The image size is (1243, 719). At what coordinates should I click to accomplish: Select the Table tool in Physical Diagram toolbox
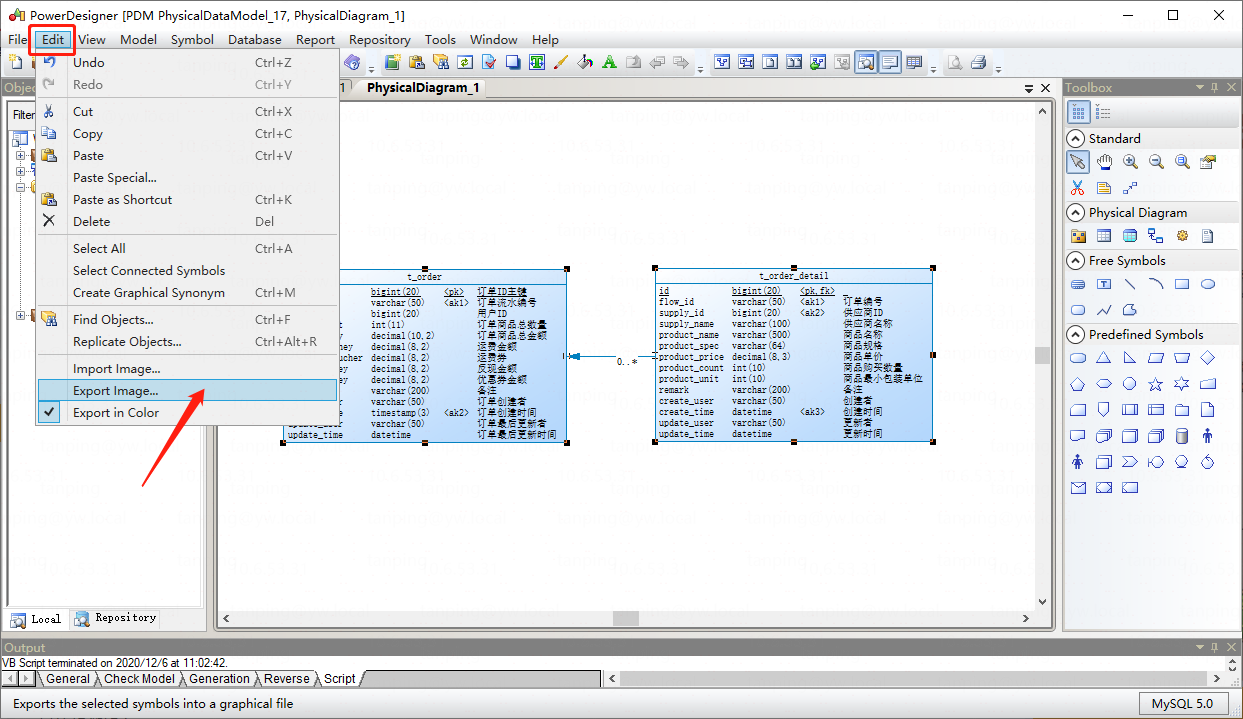(x=1103, y=236)
